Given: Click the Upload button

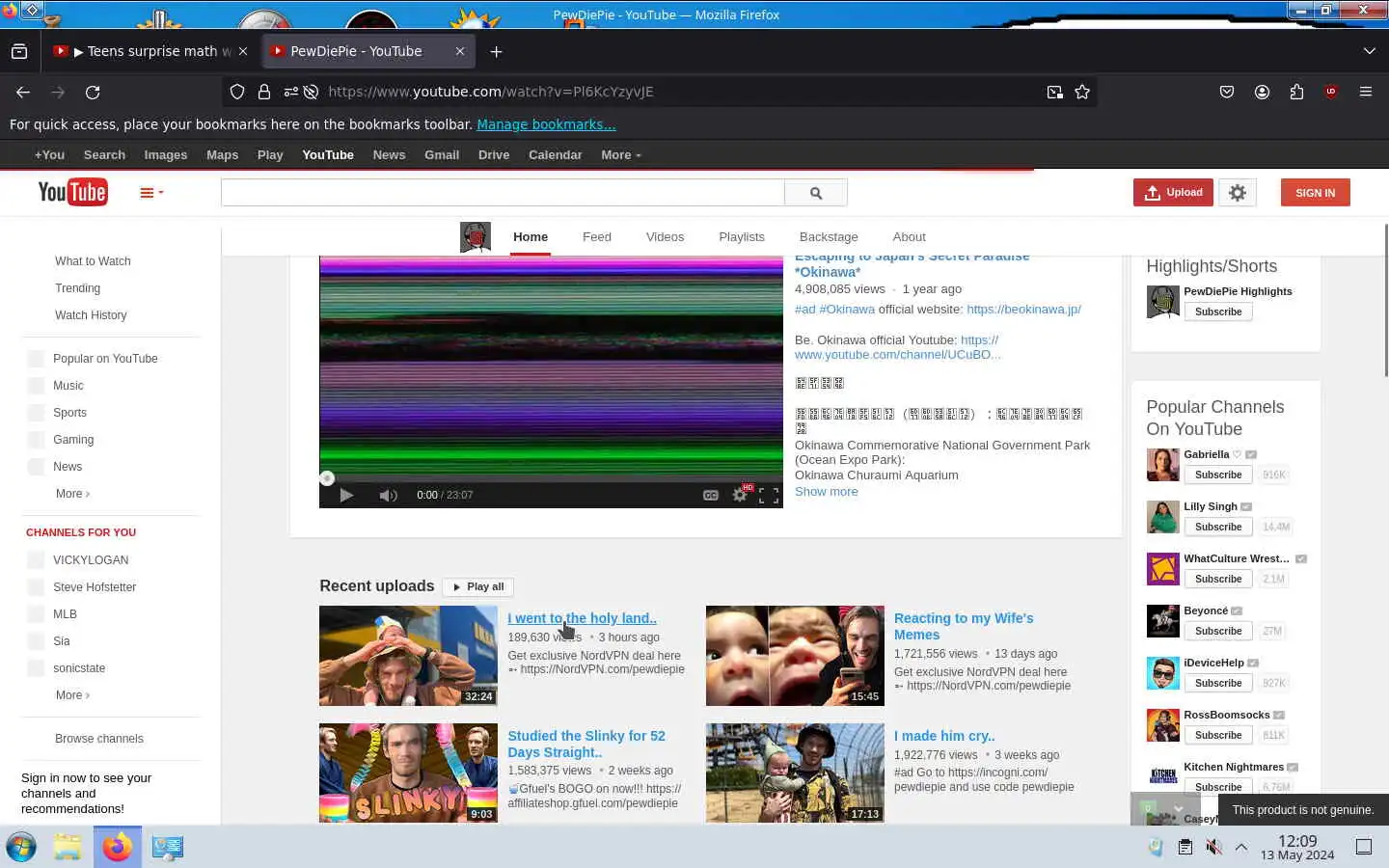Looking at the screenshot, I should [x=1173, y=193].
